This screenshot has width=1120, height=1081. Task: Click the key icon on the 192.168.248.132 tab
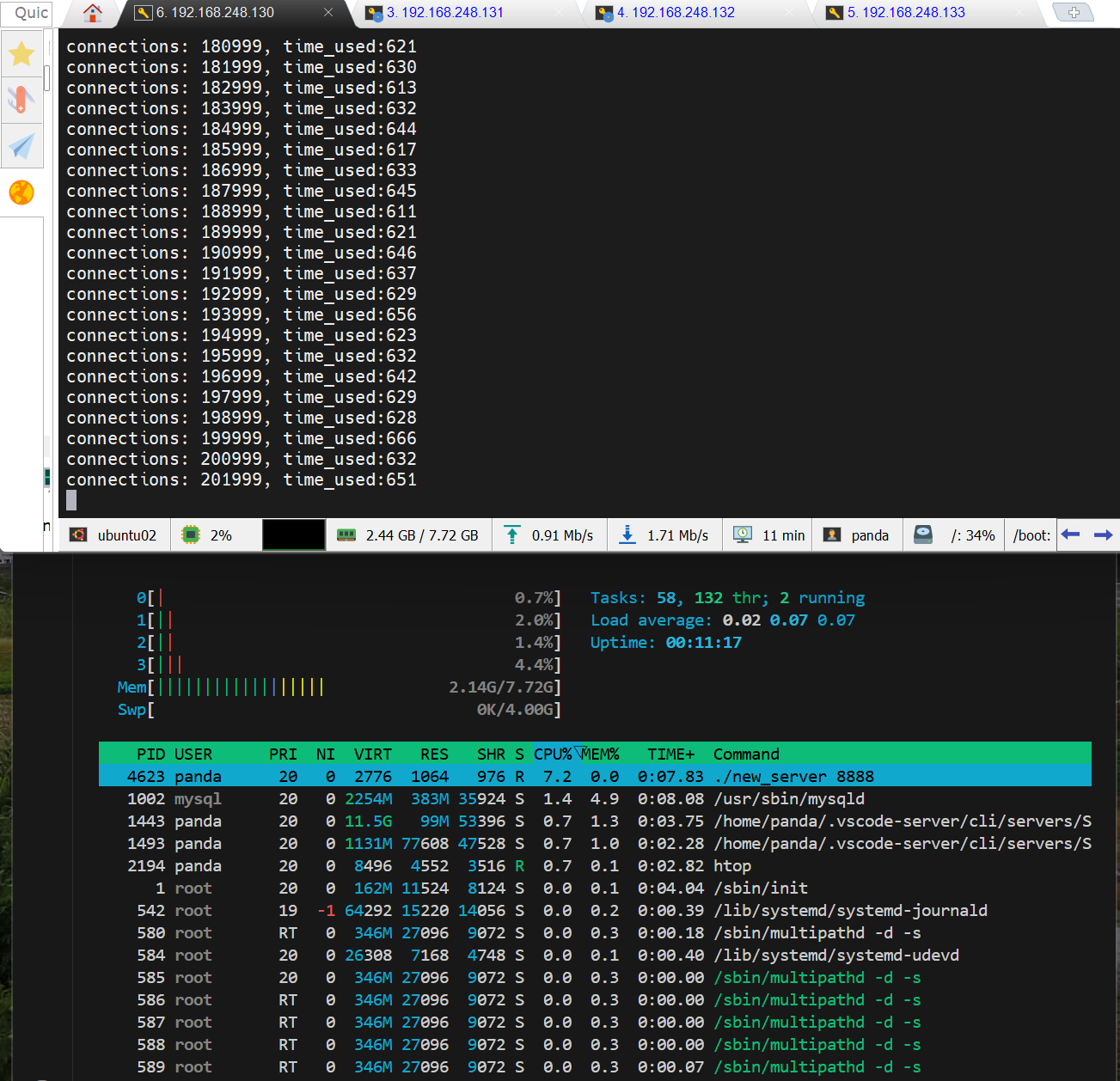tap(604, 13)
